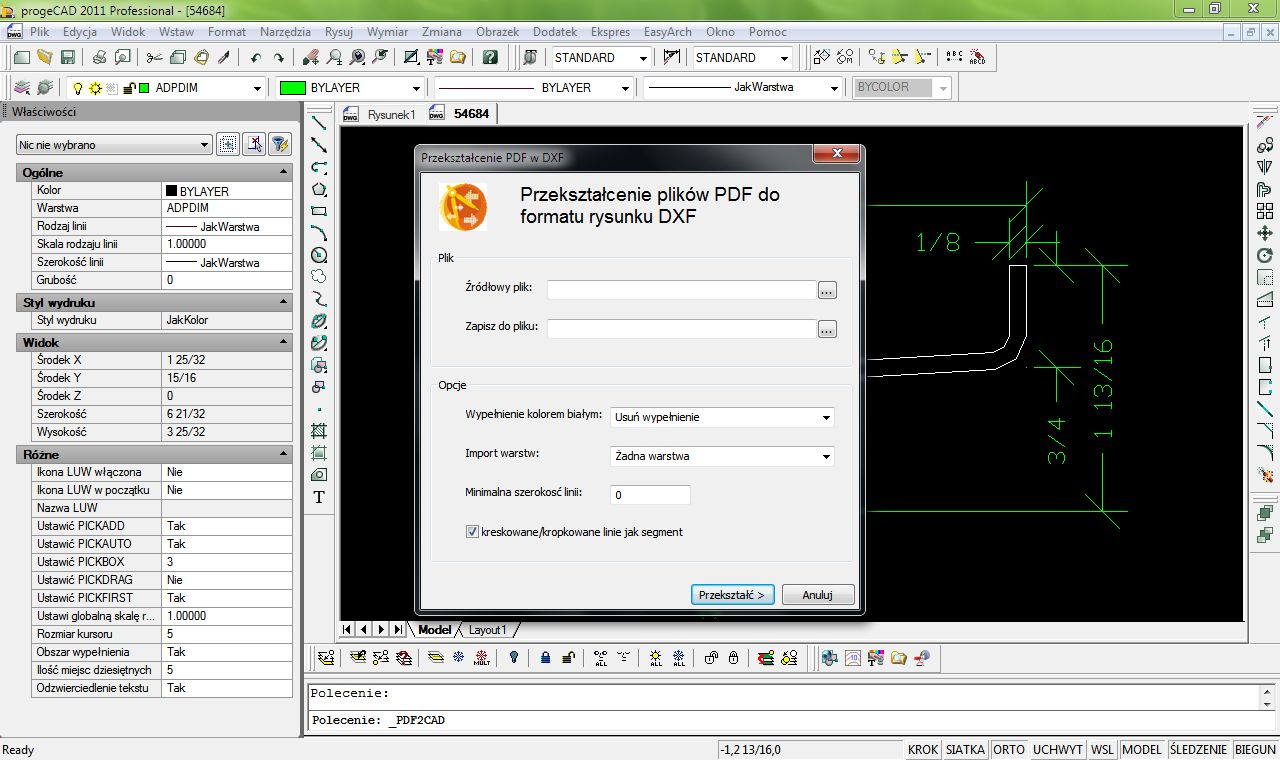
Task: Toggle the KROK snap mode in the status bar
Action: click(923, 749)
